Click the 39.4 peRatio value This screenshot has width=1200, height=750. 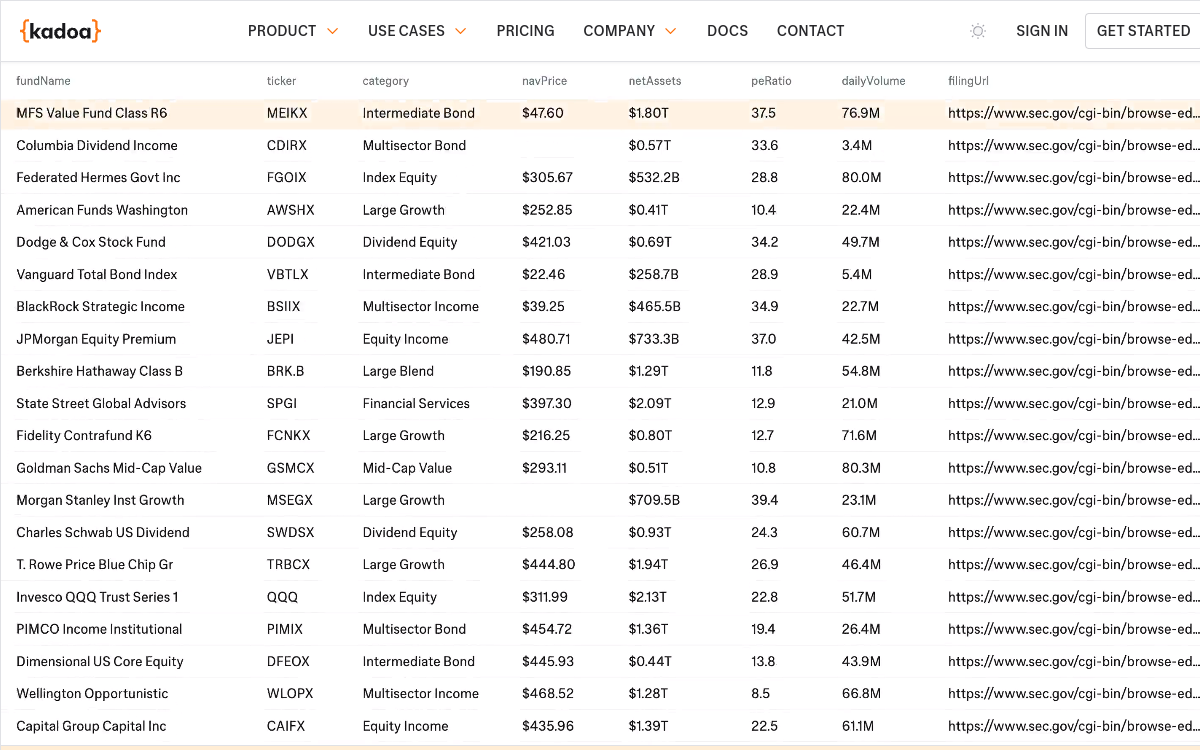coord(764,500)
